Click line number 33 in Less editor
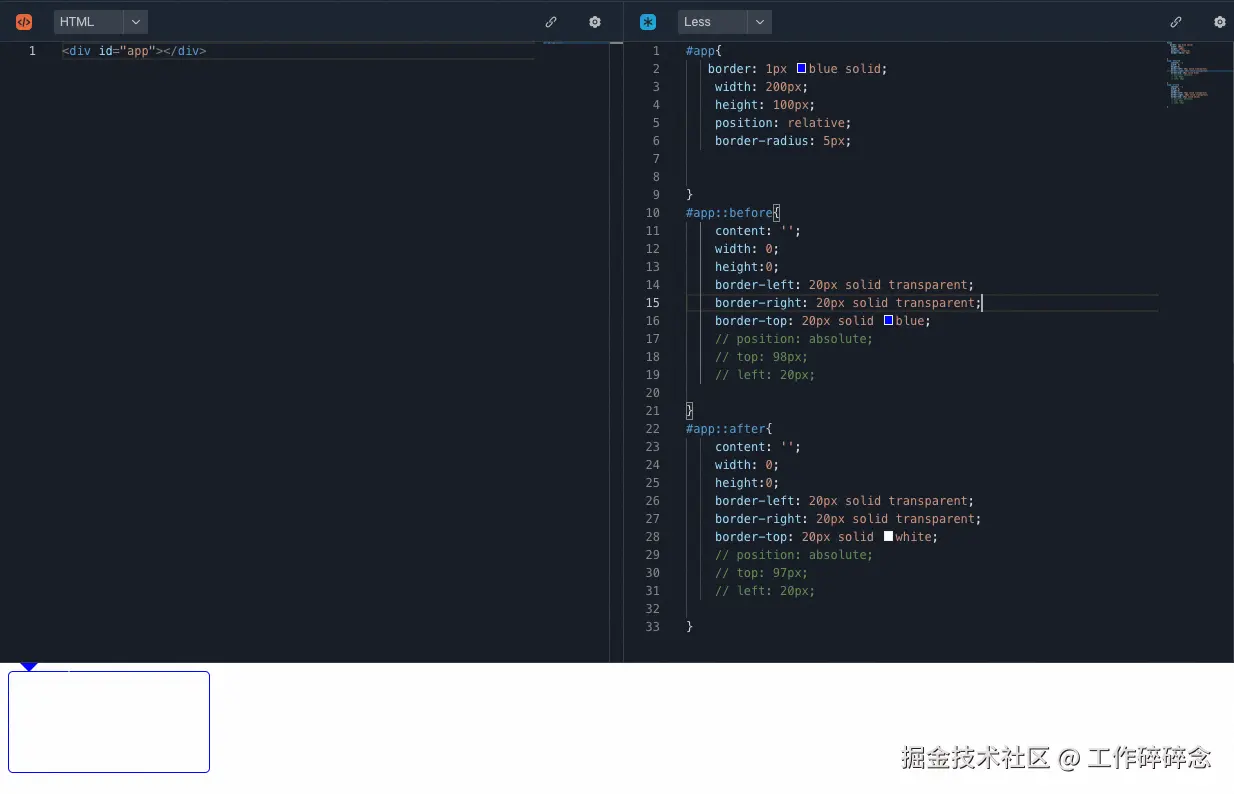Screen dimensions: 1234x794 pyautogui.click(x=653, y=627)
